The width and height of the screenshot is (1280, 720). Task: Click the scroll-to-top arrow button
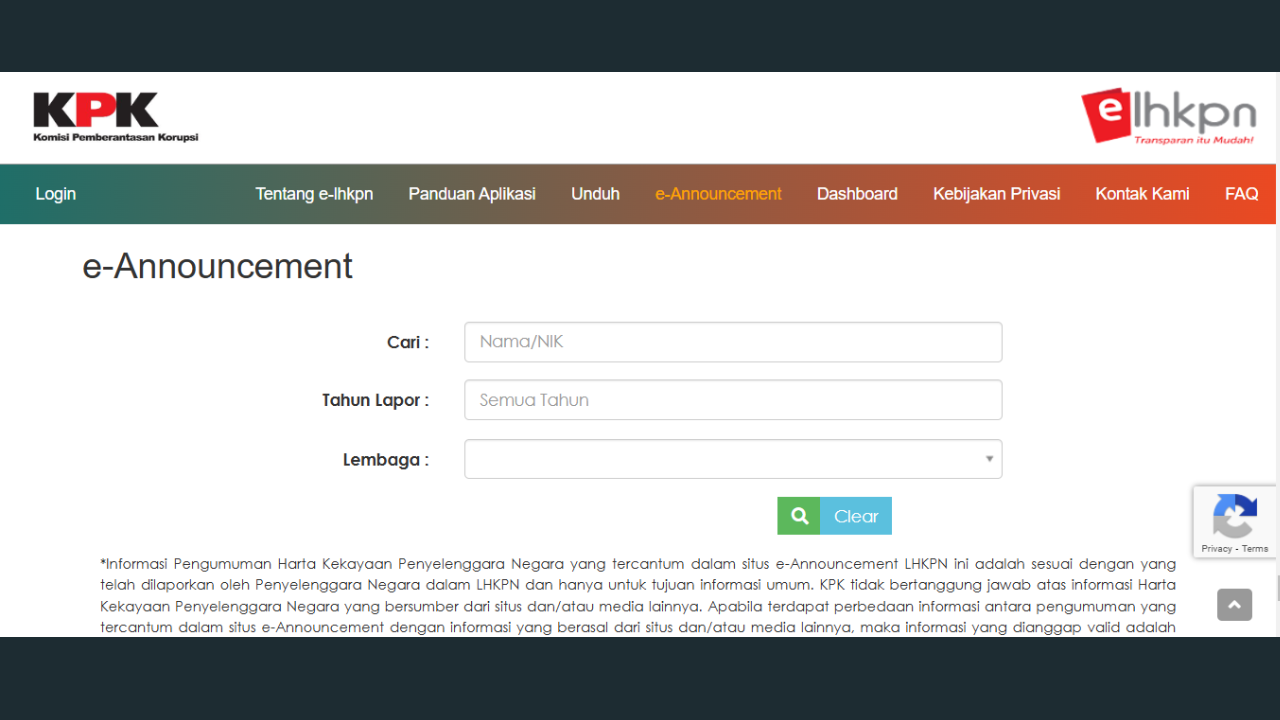[1234, 605]
